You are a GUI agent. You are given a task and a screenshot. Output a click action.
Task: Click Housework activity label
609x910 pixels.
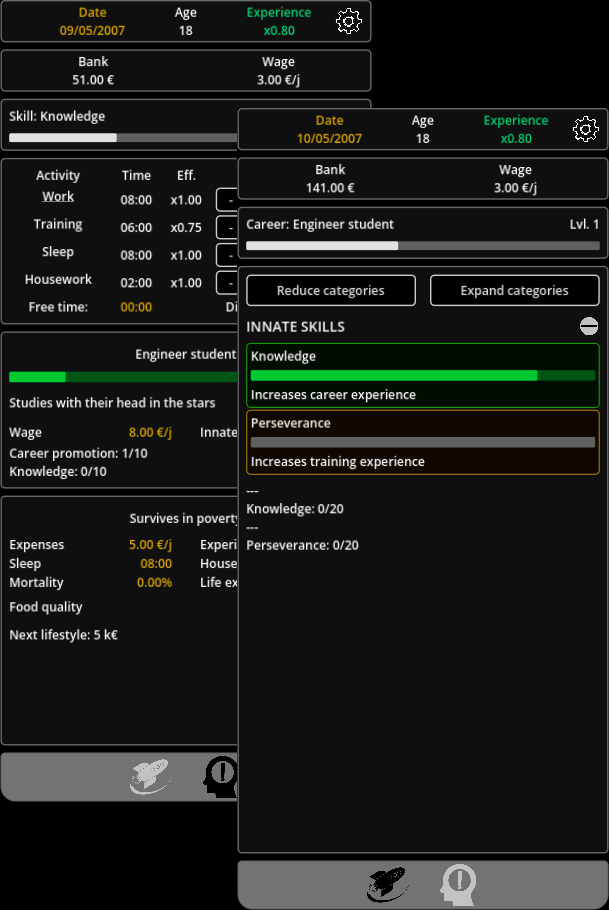(x=58, y=280)
